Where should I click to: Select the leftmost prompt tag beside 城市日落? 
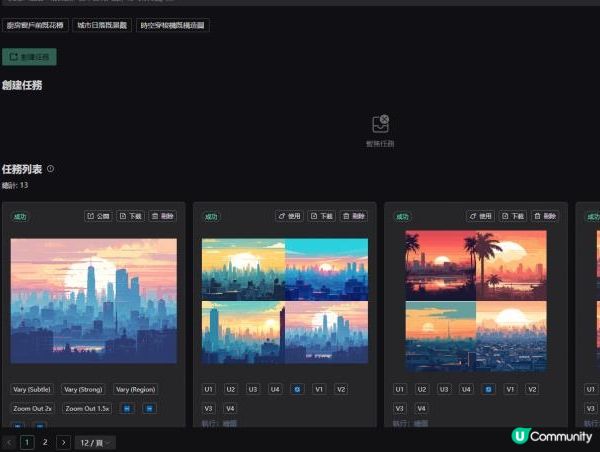pos(35,25)
